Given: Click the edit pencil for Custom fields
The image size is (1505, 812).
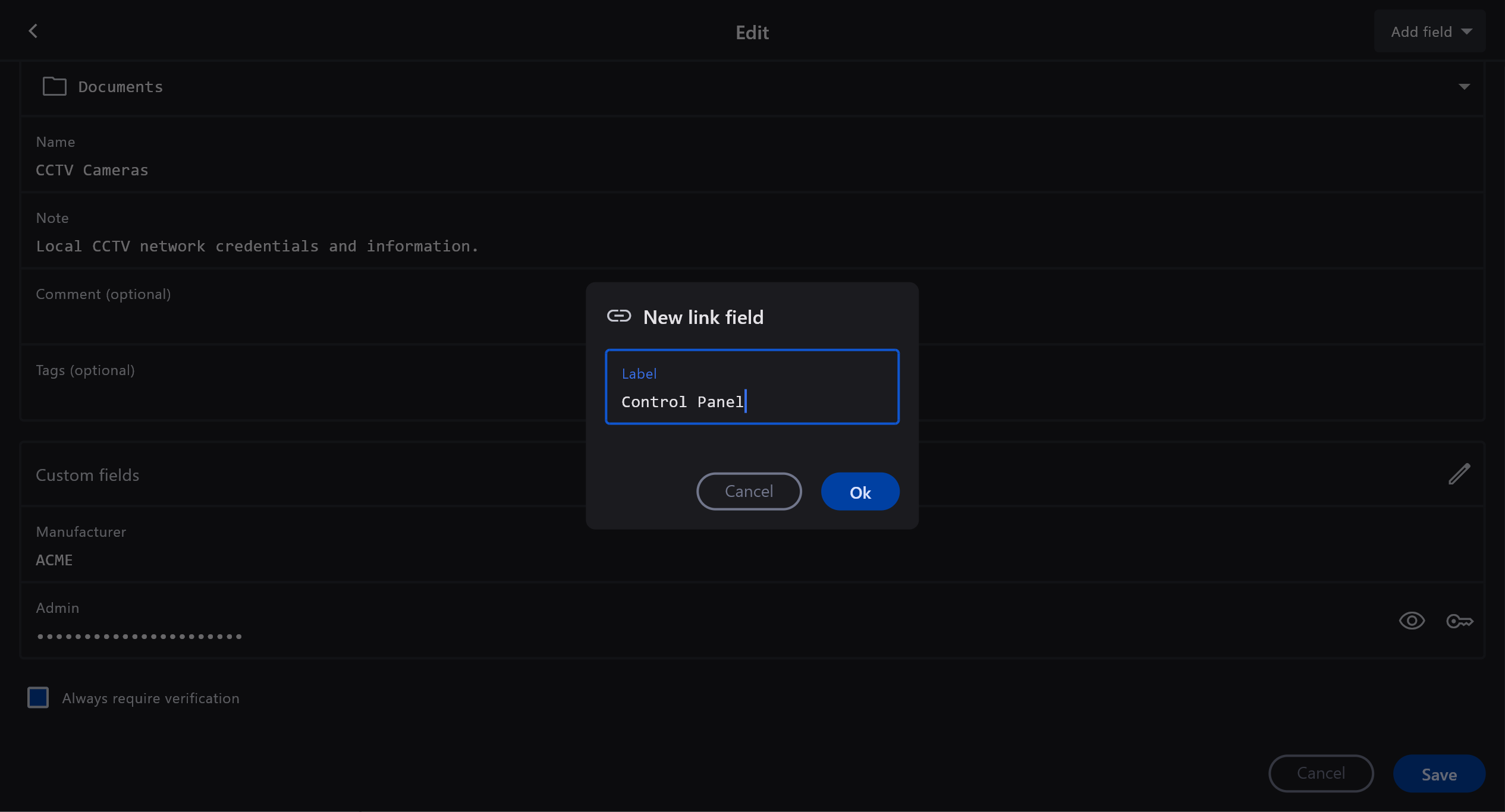Looking at the screenshot, I should pos(1459,474).
